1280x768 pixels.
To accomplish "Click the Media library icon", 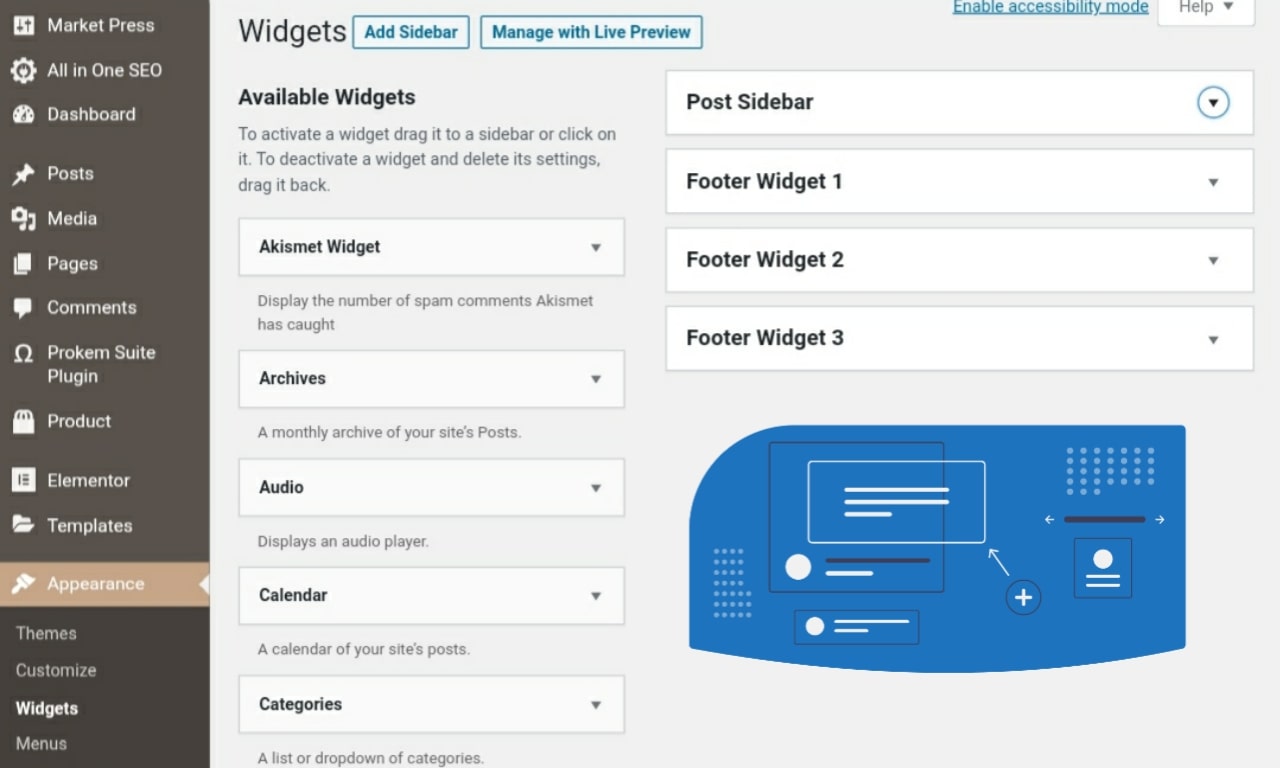I will coord(23,219).
